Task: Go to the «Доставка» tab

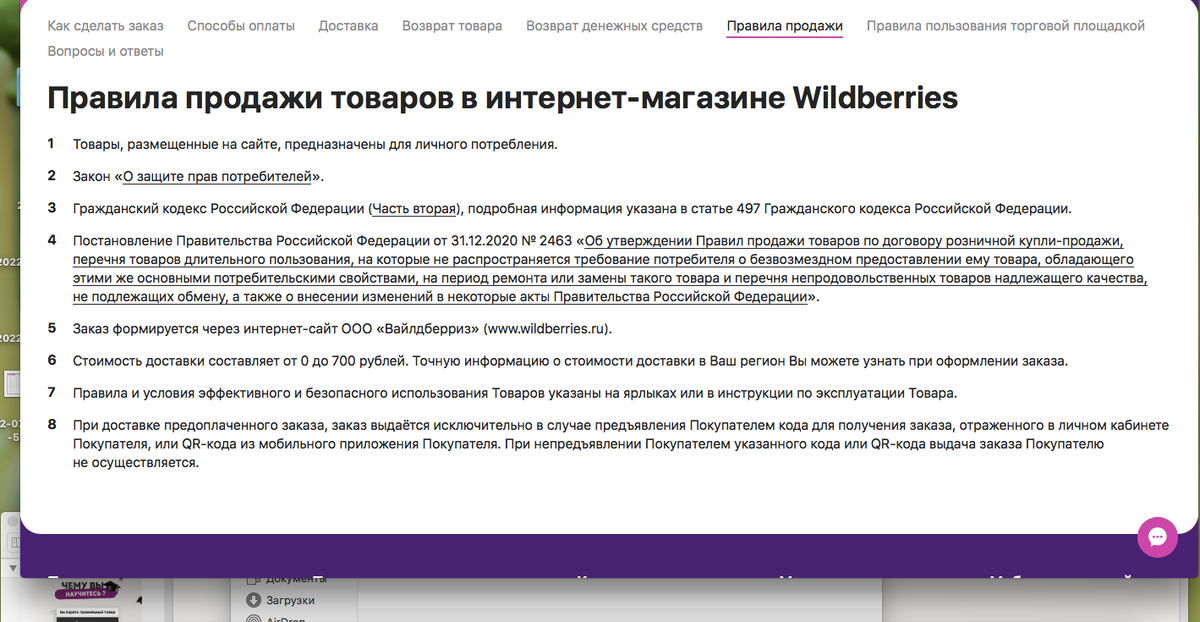Action: point(348,26)
